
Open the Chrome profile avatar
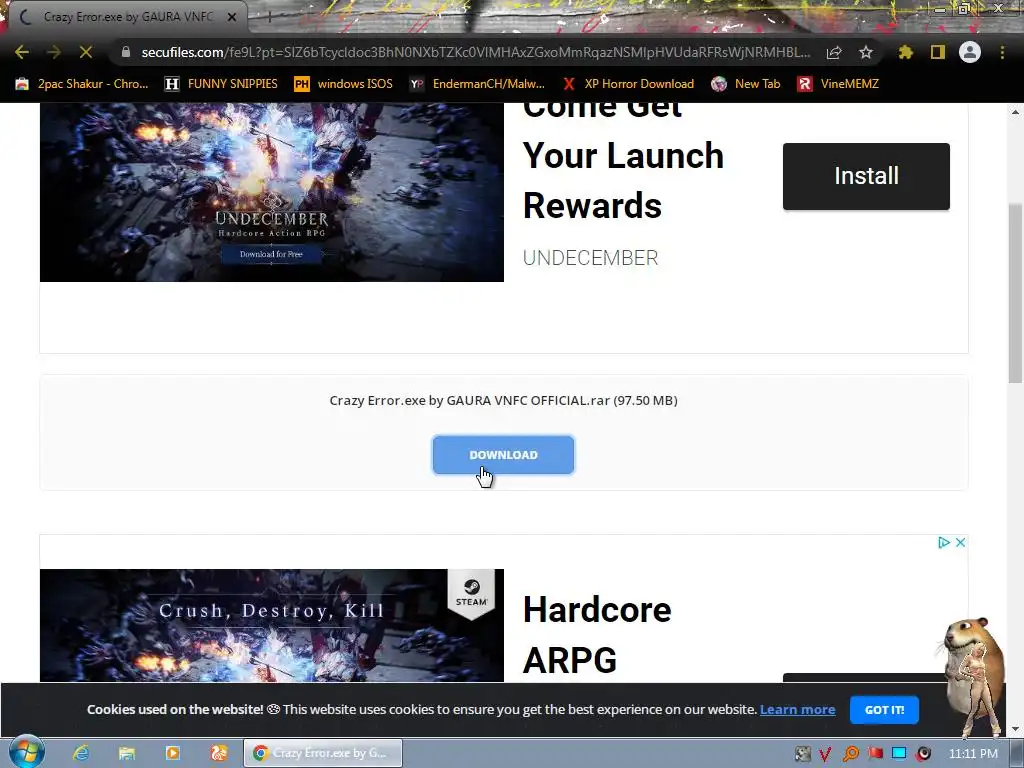[970, 52]
